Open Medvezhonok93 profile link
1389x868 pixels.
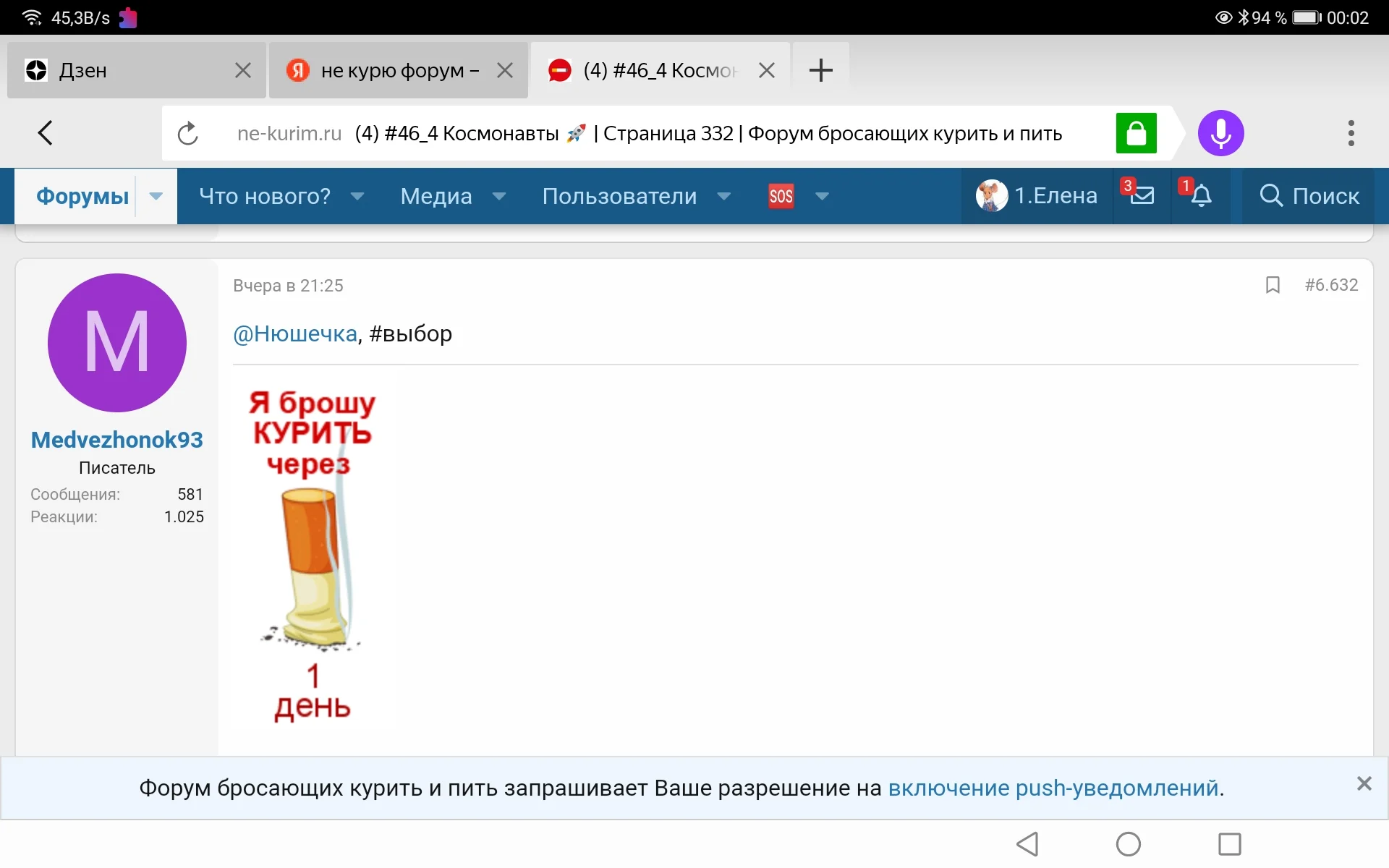click(116, 439)
